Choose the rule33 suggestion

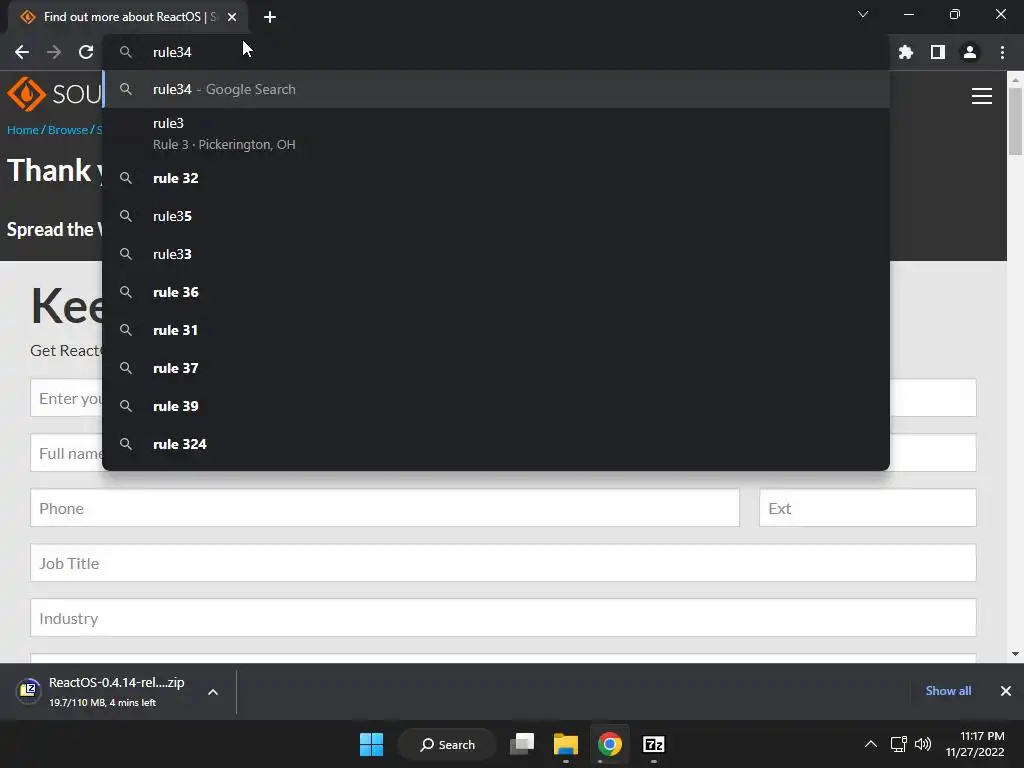[496, 254]
